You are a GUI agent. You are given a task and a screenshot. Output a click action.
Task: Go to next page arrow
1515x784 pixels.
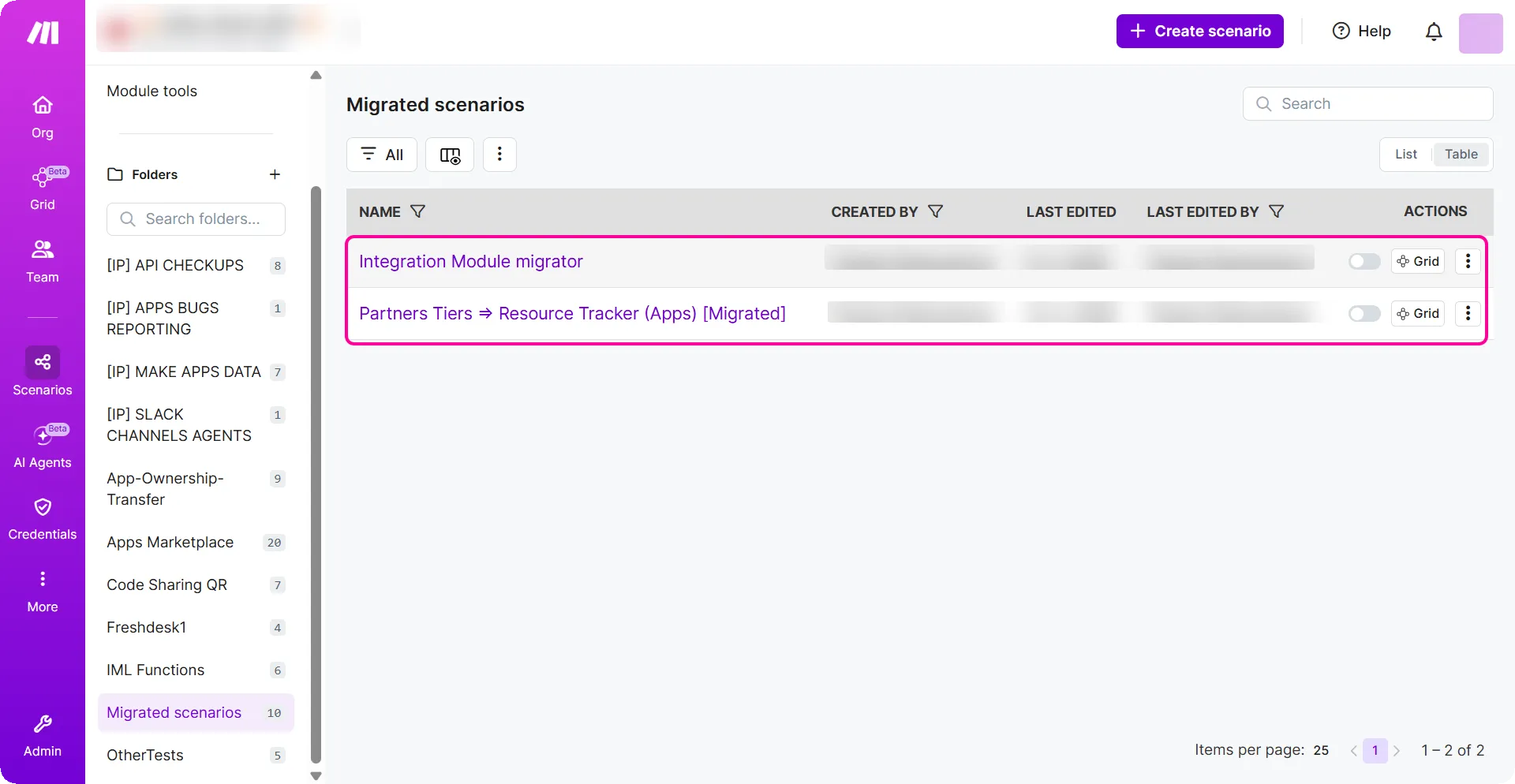click(x=1396, y=751)
